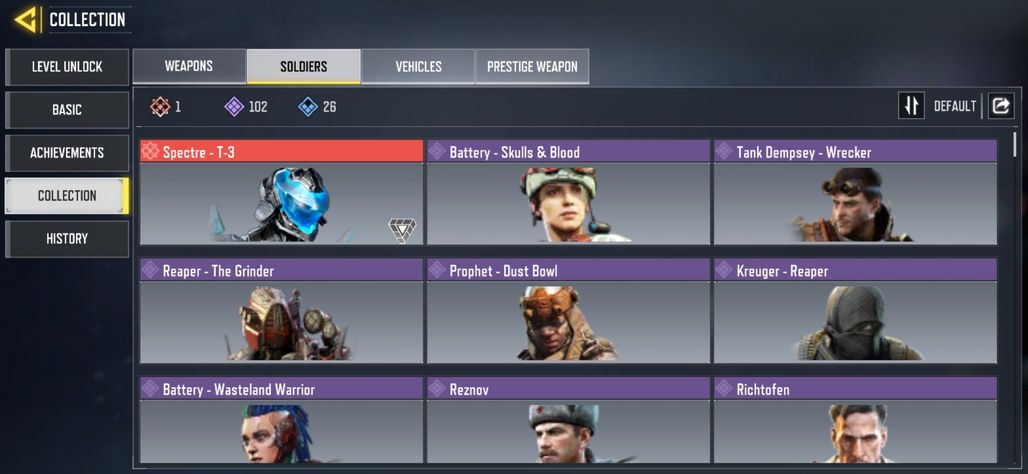Click the share export icon
The image size is (1028, 474).
[x=1000, y=106]
